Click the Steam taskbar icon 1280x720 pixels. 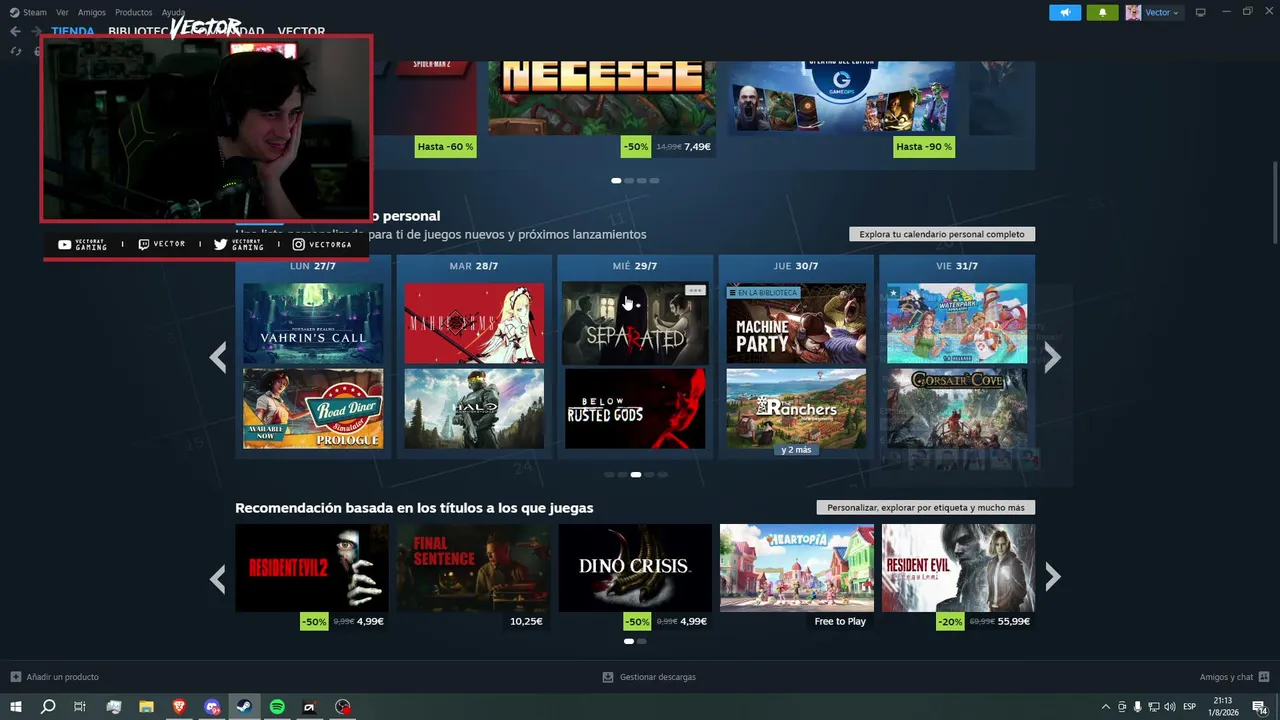coord(244,707)
